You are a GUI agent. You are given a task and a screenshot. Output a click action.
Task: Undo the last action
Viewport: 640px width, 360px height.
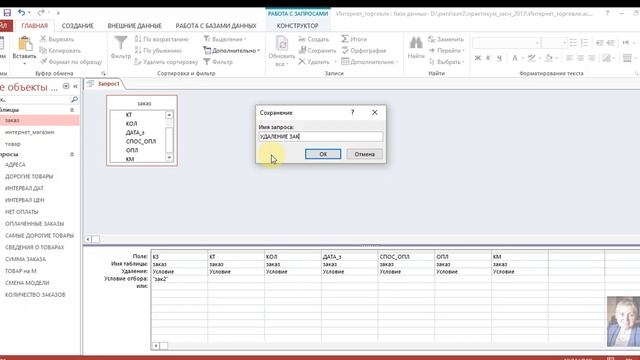pos(21,13)
